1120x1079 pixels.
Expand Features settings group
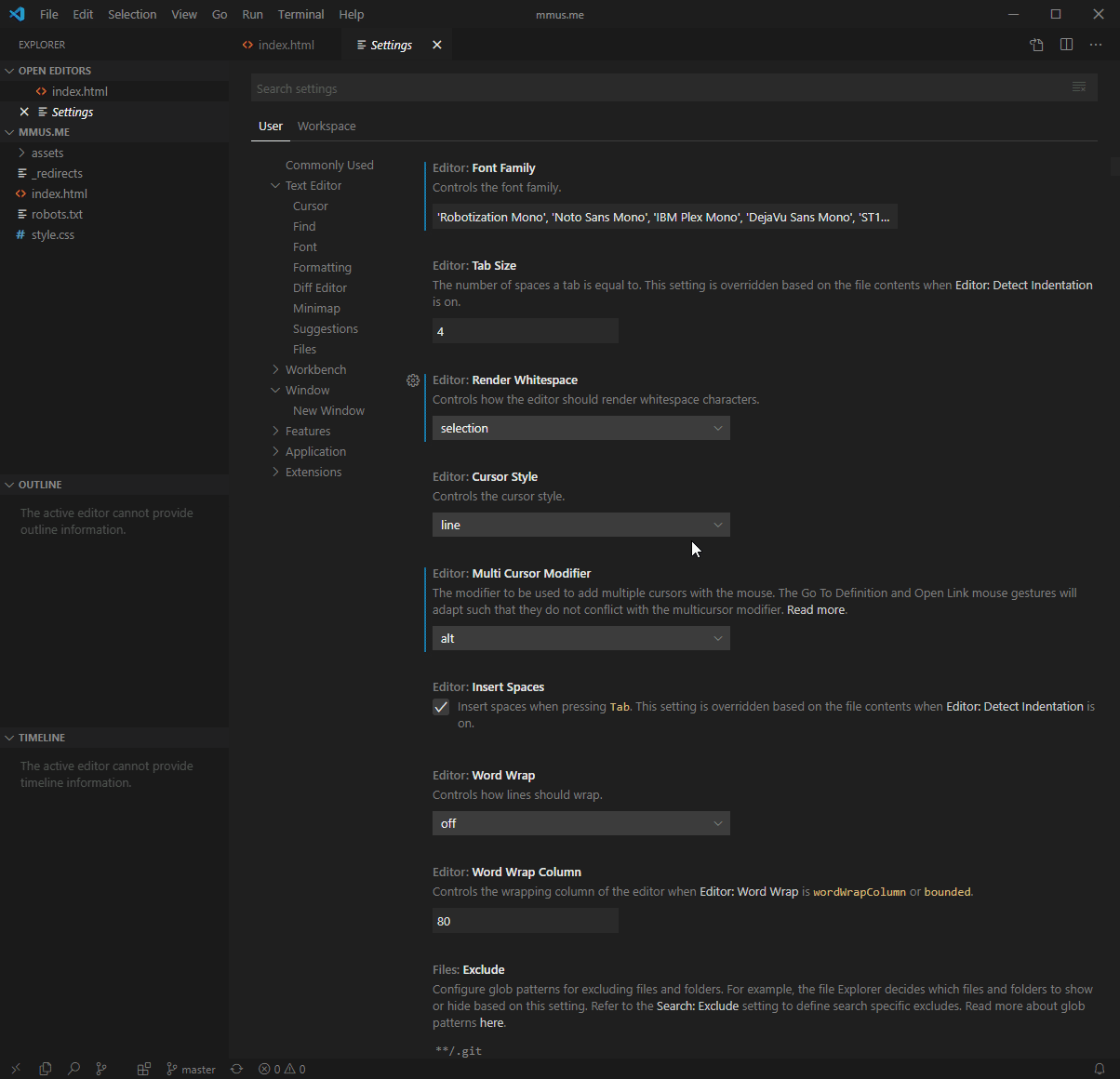tap(275, 431)
